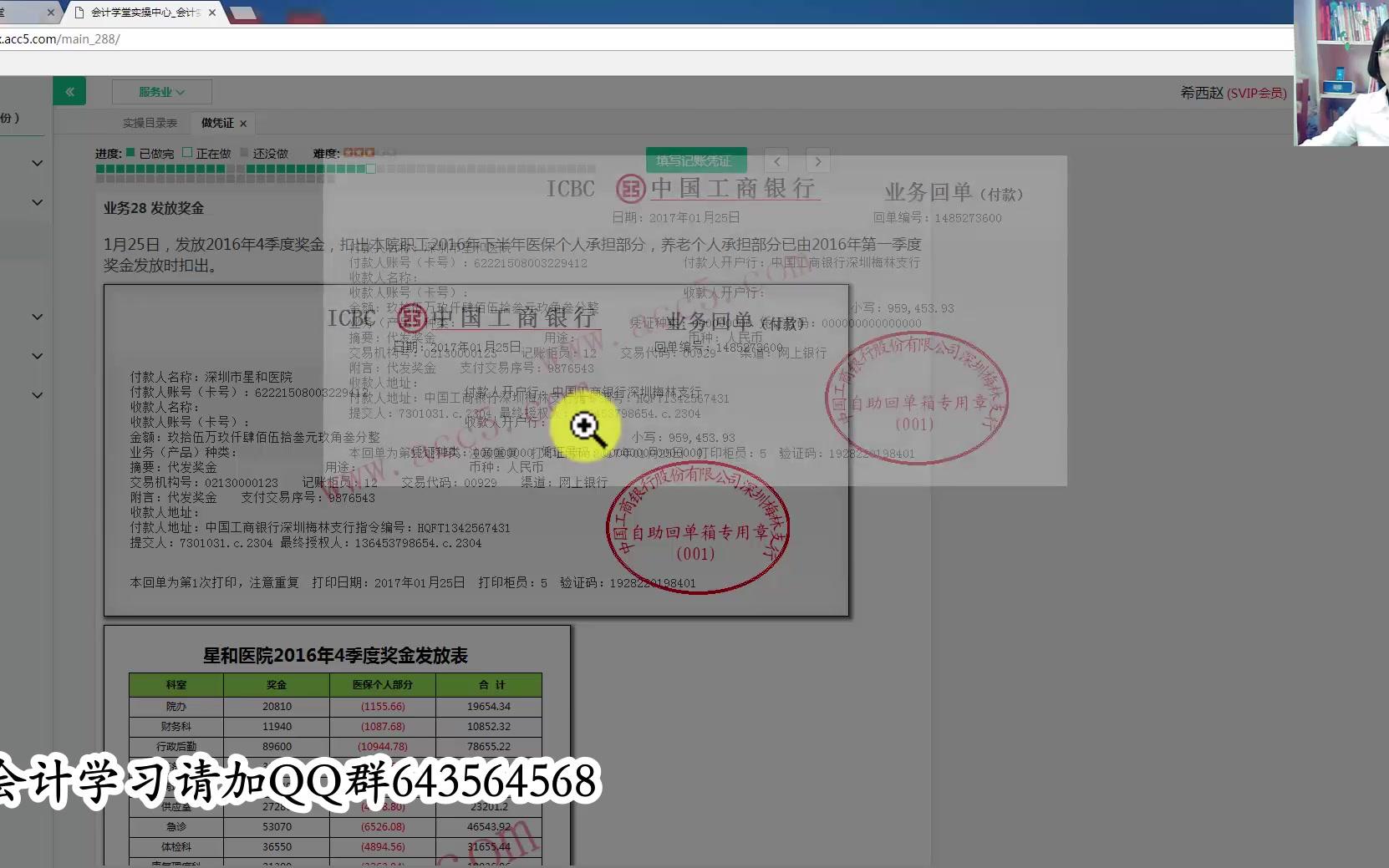
Task: Click the bank receipt voucher image
Action: tap(476, 450)
